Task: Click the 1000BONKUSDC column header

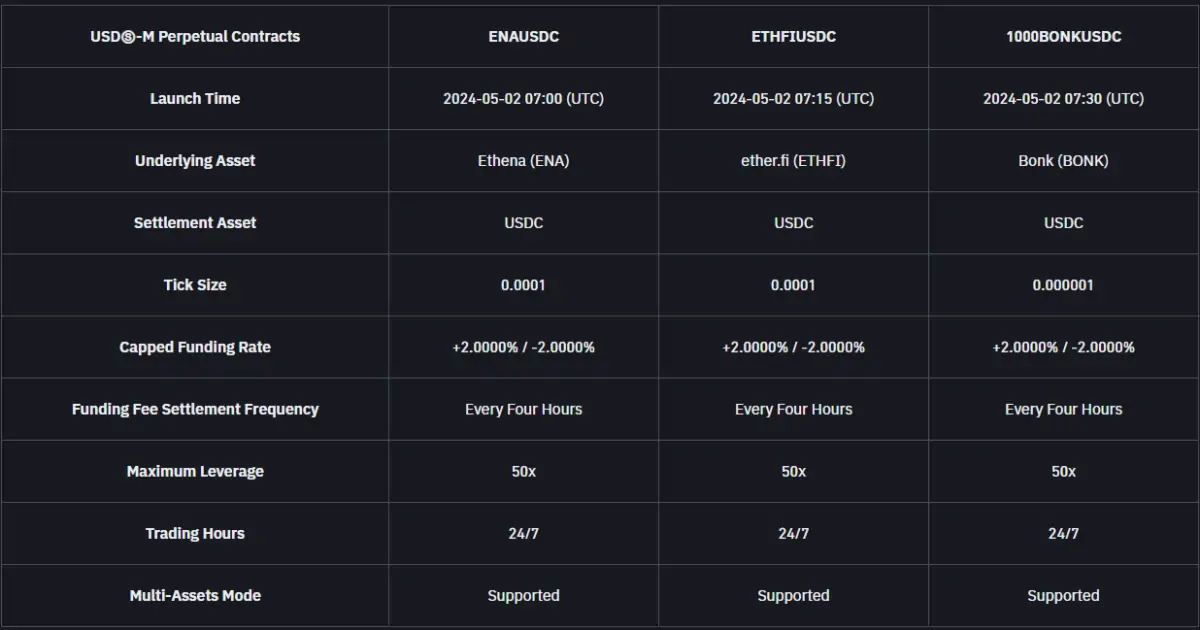Action: click(1063, 36)
